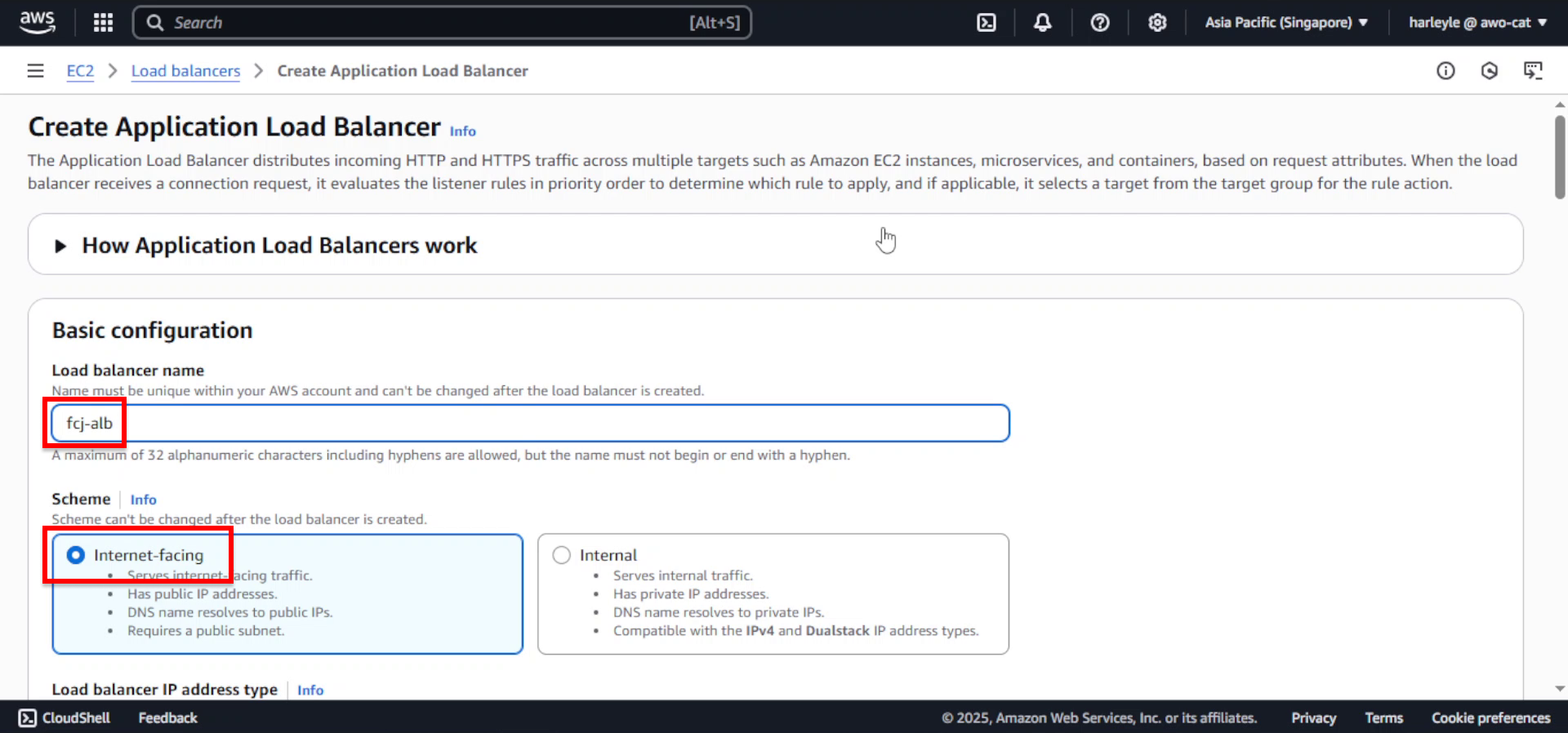
Task: Click the text 'Requires a public subnet.'
Action: coord(206,631)
